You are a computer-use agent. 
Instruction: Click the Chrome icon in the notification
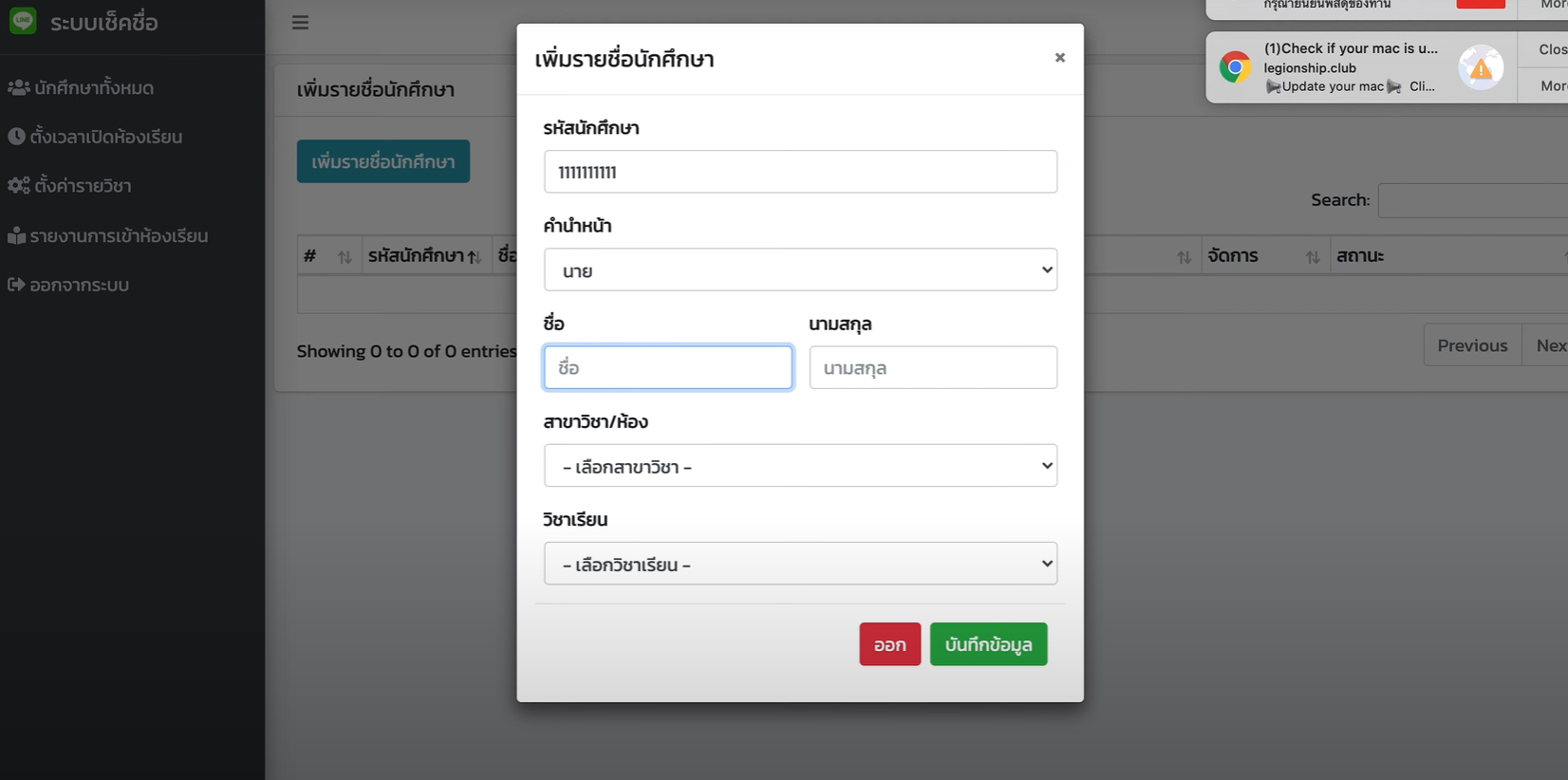click(x=1235, y=67)
